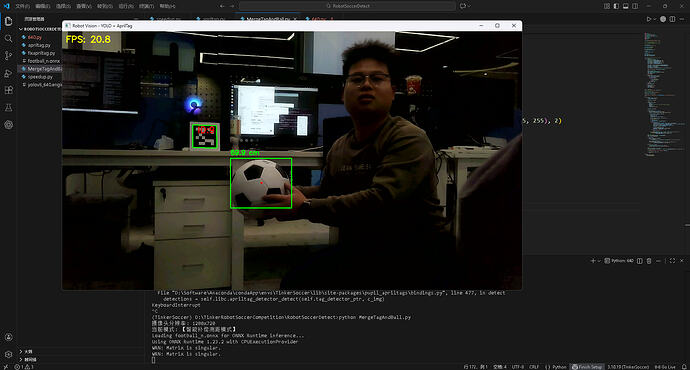Image resolution: width=690 pixels, height=370 pixels.
Task: Toggle the secondary side bar
Action: tap(635, 6)
